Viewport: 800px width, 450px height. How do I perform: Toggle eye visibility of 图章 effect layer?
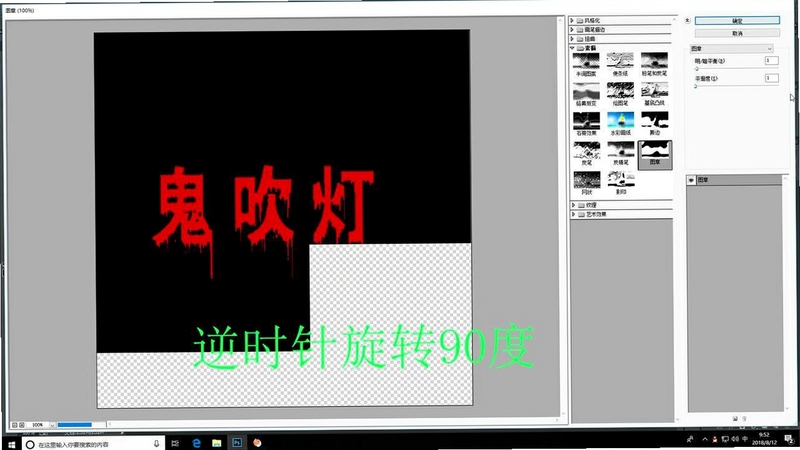pyautogui.click(x=691, y=180)
